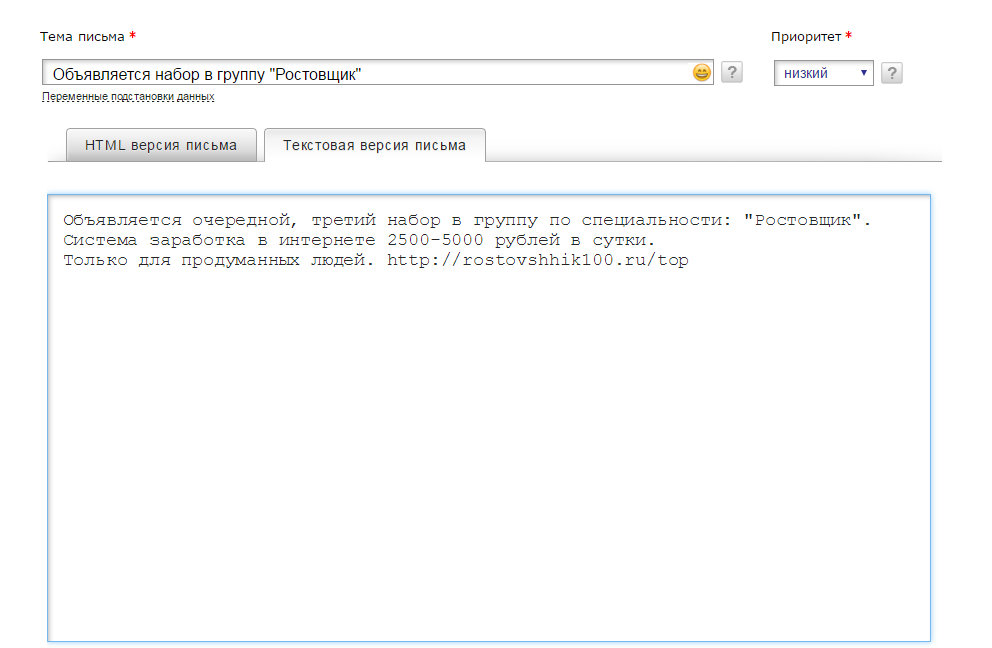
Task: Open Переменные подстановки данных link
Action: point(128,97)
